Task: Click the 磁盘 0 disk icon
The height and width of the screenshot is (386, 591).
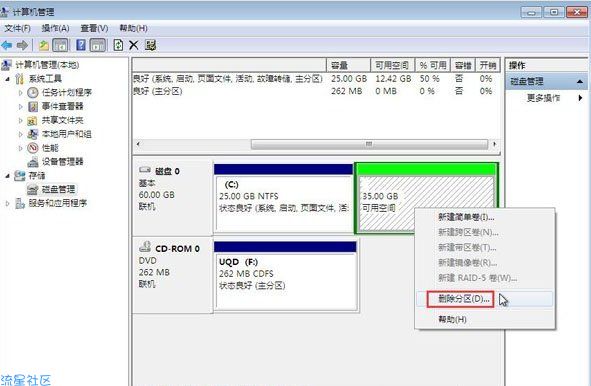Action: tap(145, 170)
